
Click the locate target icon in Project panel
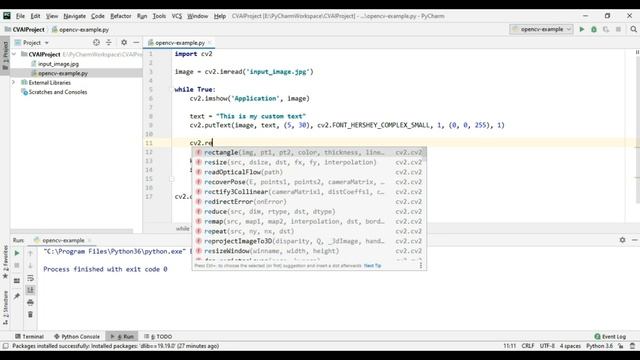pos(96,42)
